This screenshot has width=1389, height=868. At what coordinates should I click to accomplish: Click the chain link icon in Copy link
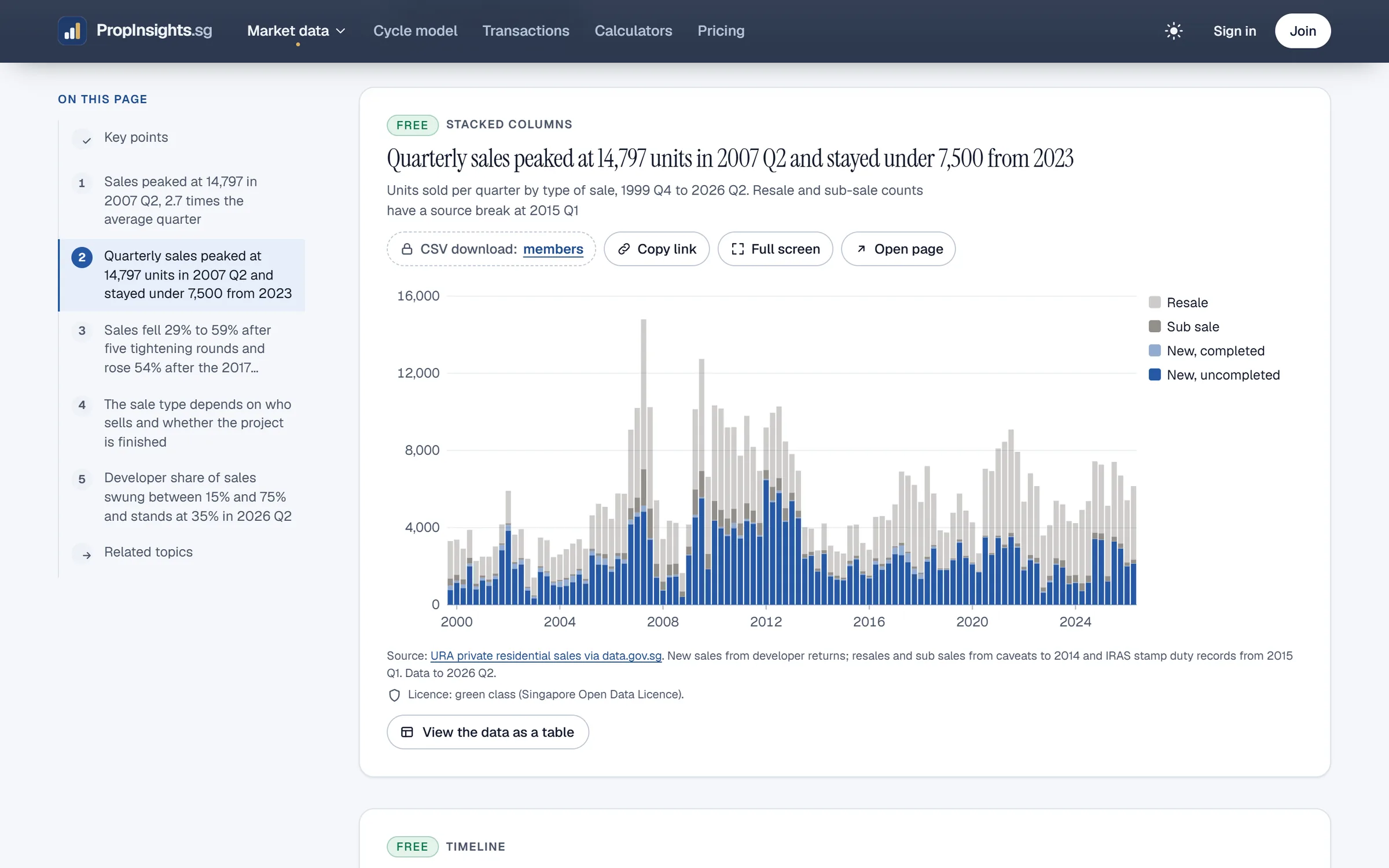tap(623, 249)
